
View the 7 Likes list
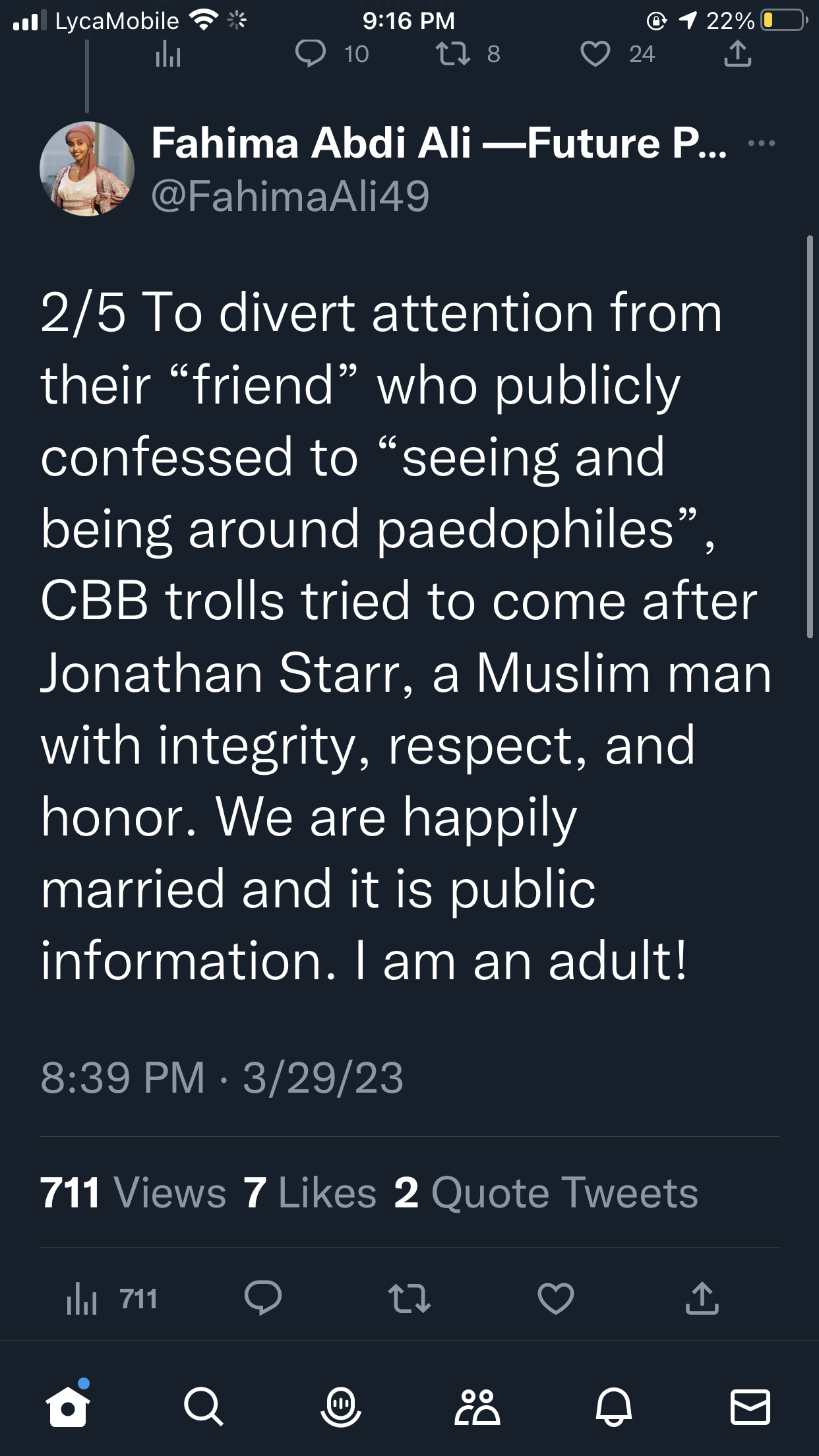pos(310,1192)
